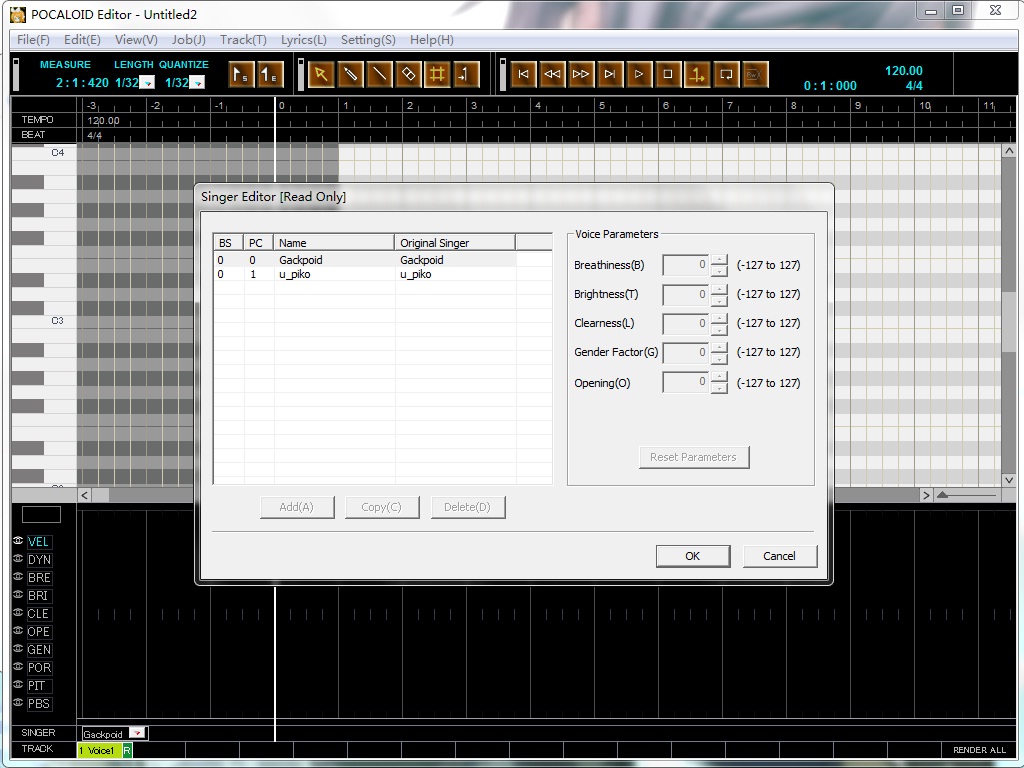Open the File(F) menu

click(33, 40)
